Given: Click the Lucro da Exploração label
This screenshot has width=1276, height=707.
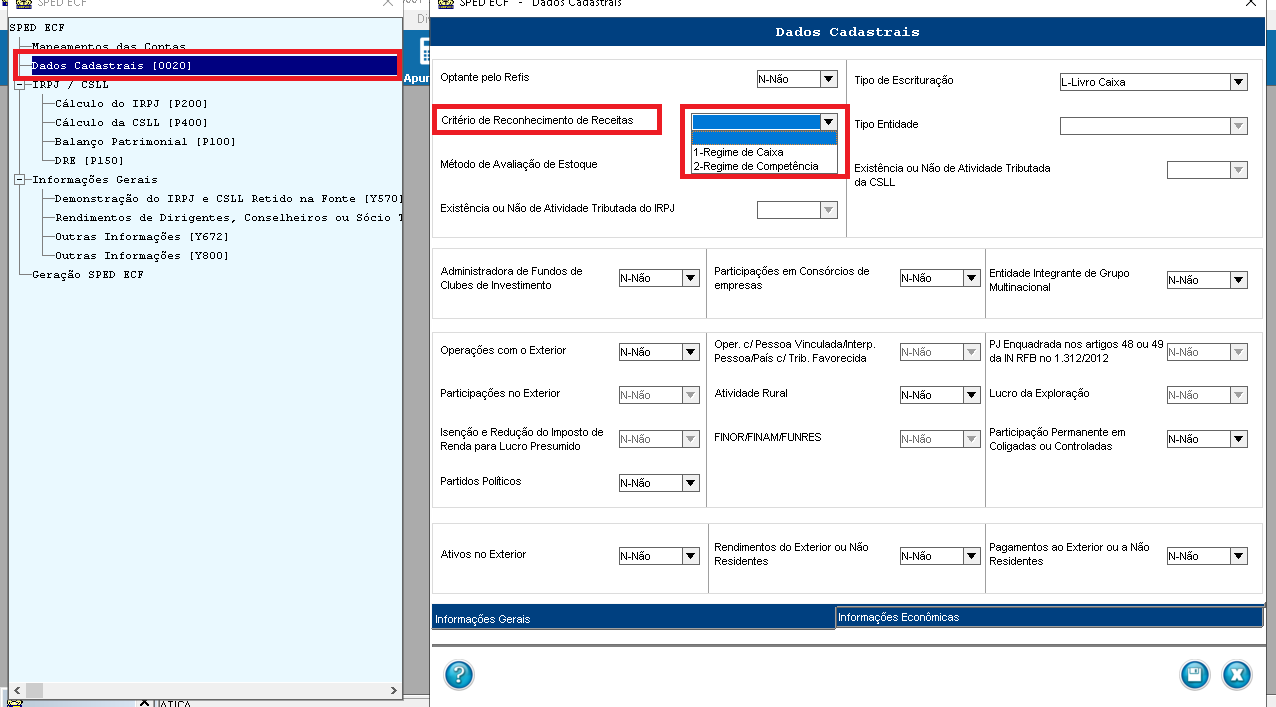Looking at the screenshot, I should point(1039,393).
